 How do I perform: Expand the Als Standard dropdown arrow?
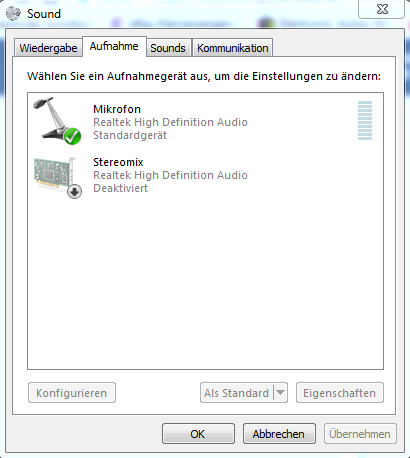tap(280, 393)
